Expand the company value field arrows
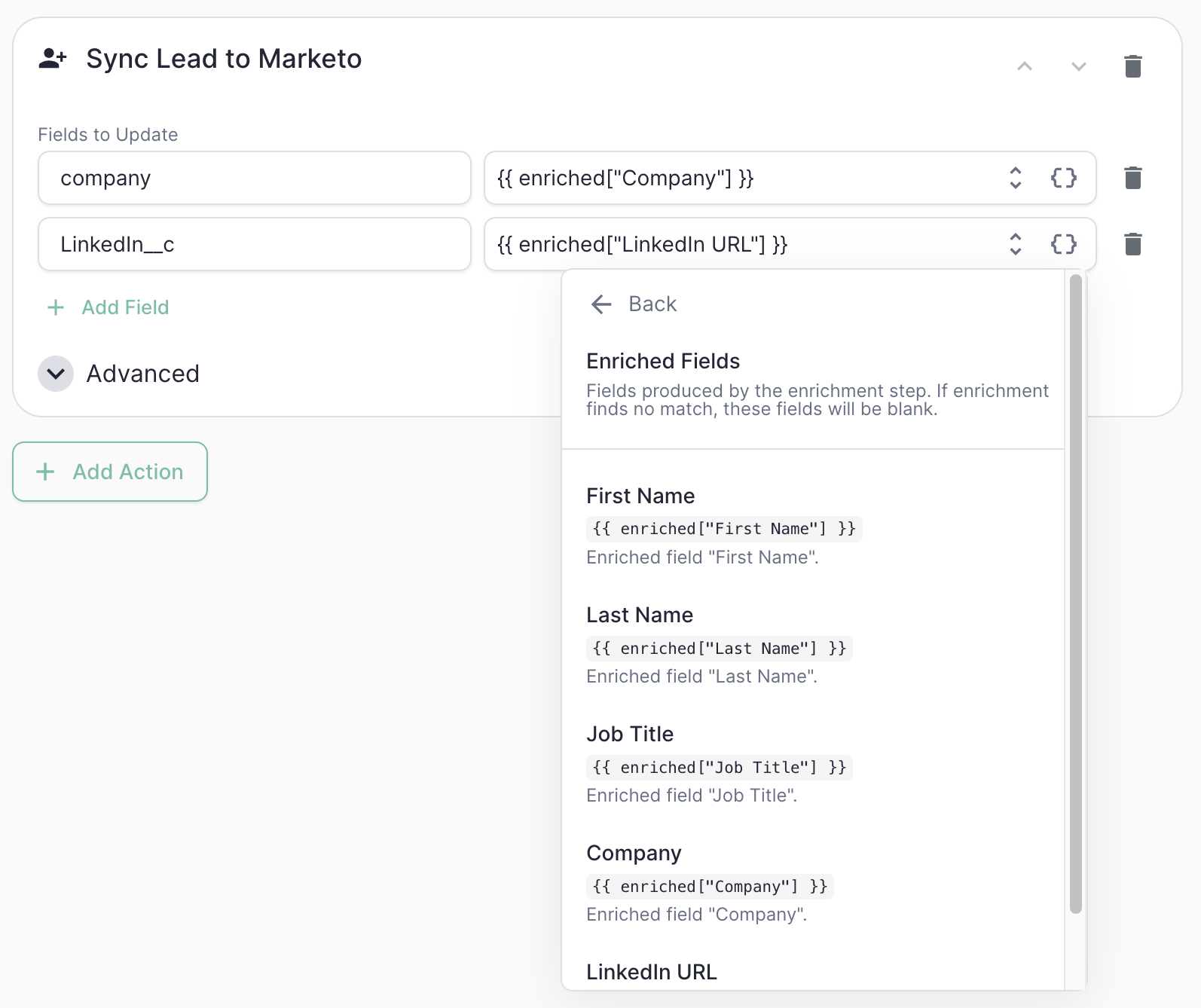This screenshot has width=1201, height=1008. [1016, 178]
